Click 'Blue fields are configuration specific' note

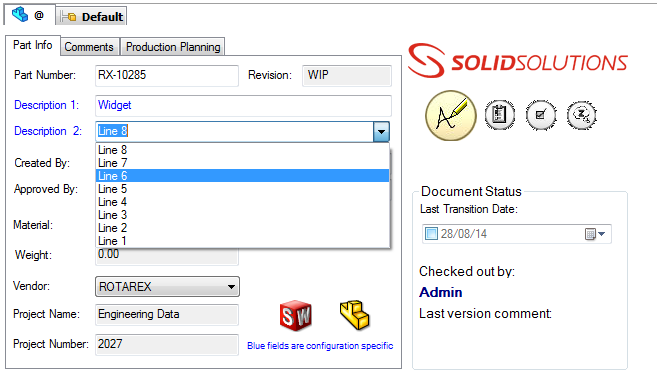[320, 346]
